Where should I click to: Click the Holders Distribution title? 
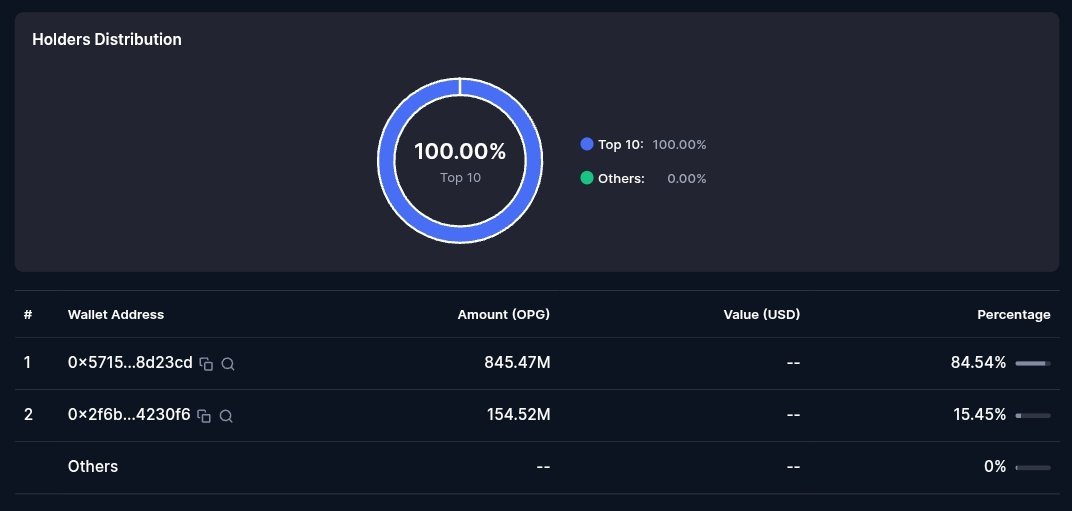pyautogui.click(x=107, y=40)
